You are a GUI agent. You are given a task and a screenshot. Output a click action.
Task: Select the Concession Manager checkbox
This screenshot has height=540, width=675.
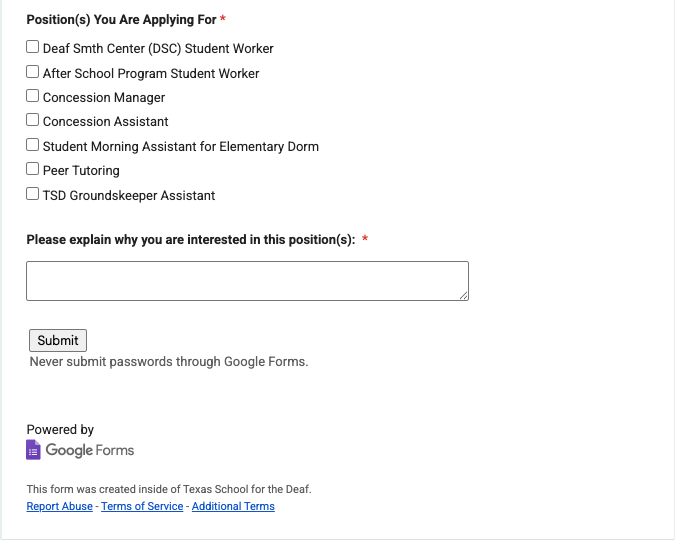point(32,96)
